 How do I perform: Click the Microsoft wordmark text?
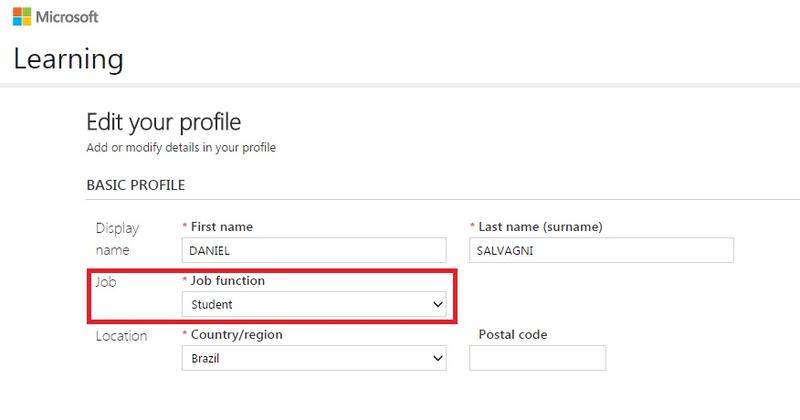pyautogui.click(x=70, y=18)
